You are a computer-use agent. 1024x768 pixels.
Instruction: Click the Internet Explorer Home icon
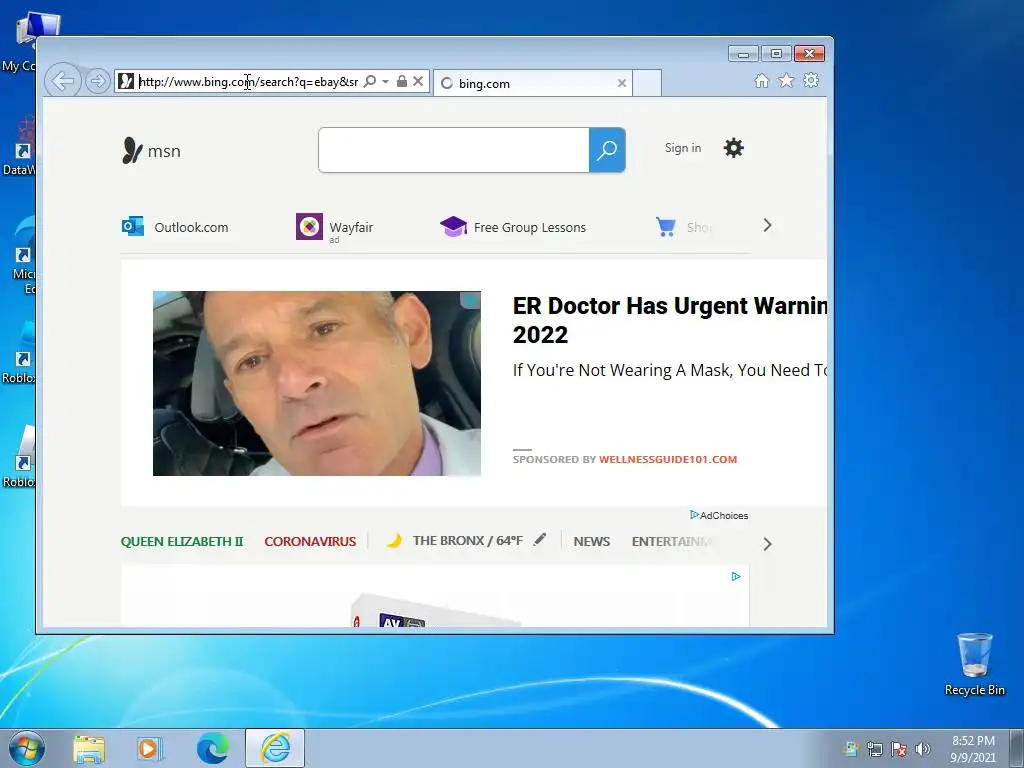[761, 80]
